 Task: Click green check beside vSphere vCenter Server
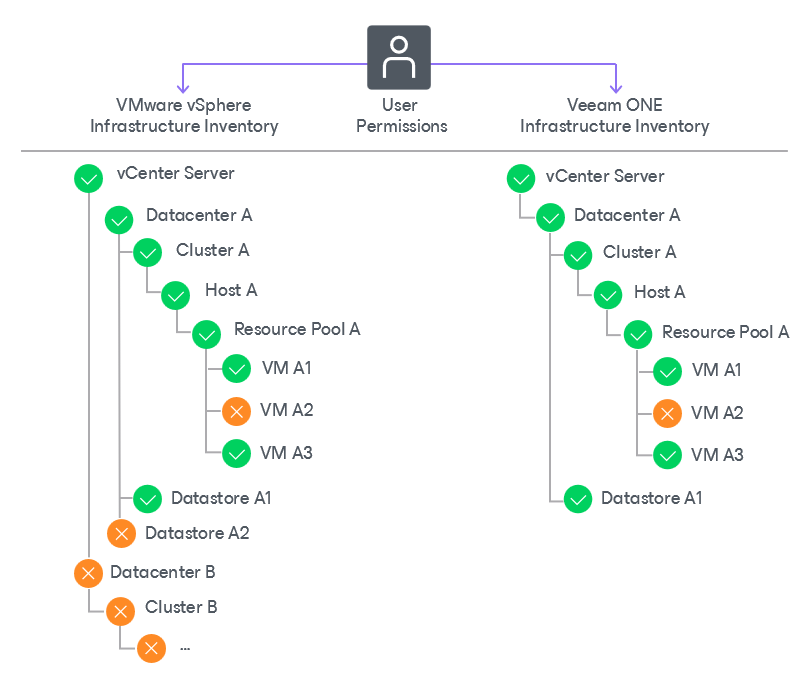(88, 179)
